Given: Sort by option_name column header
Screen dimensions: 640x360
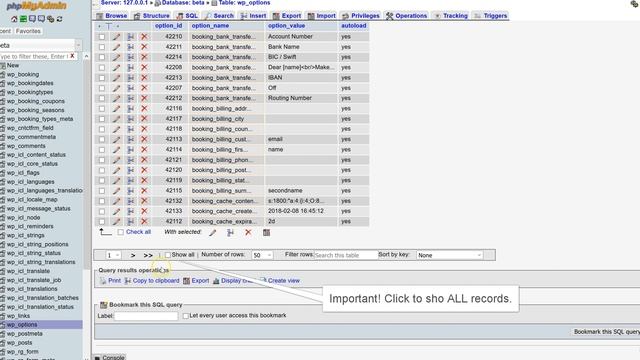Looking at the screenshot, I should tap(210, 26).
